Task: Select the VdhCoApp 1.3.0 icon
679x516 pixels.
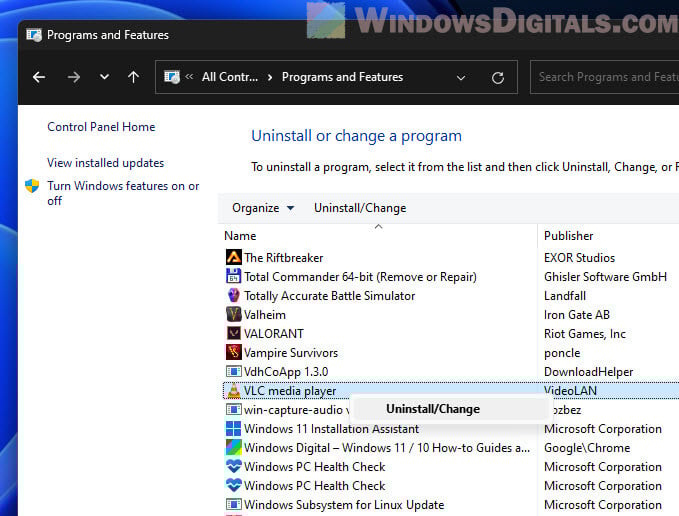Action: [x=234, y=371]
